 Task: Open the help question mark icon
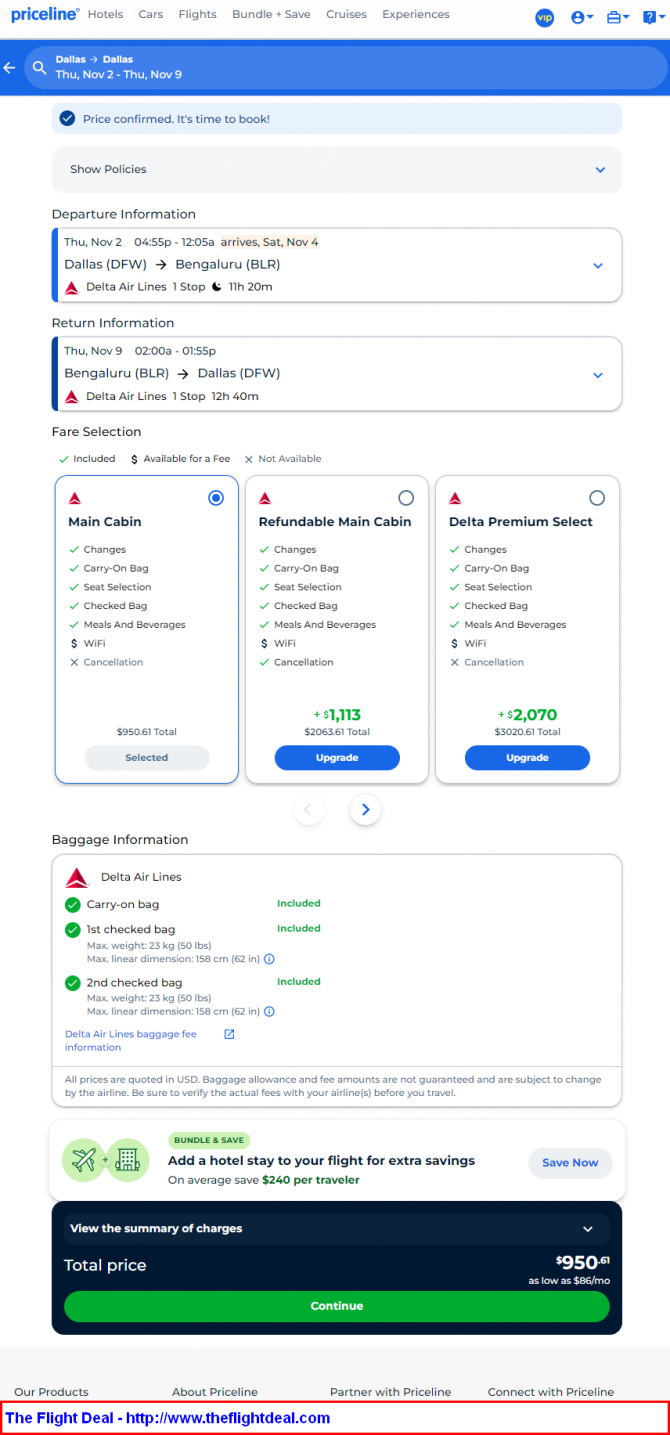pos(652,17)
